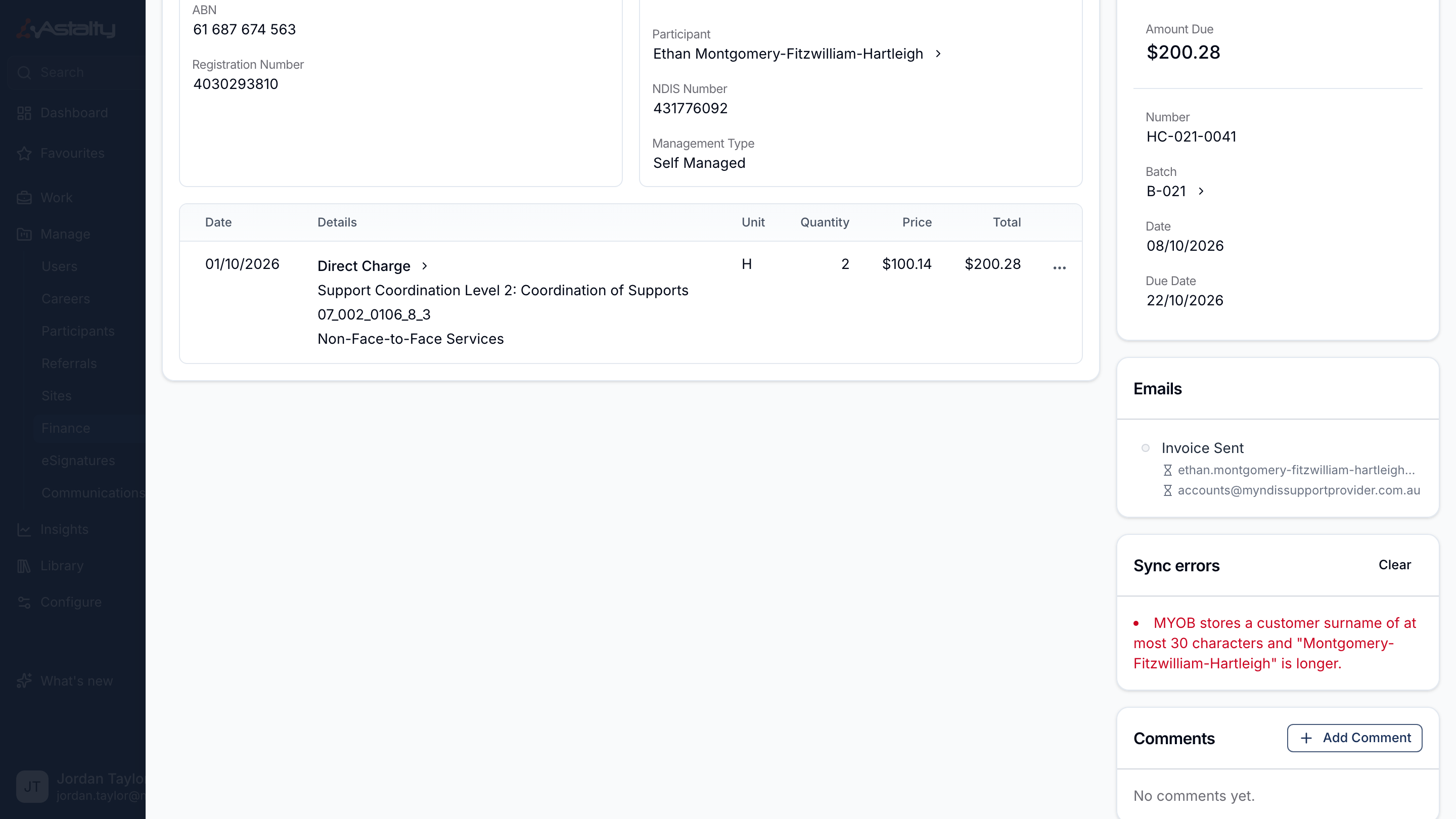The width and height of the screenshot is (1456, 819).
Task: Open the Ethan Montgomery-Fitzwilliam-Hartleigh participant link
Action: pos(788,54)
